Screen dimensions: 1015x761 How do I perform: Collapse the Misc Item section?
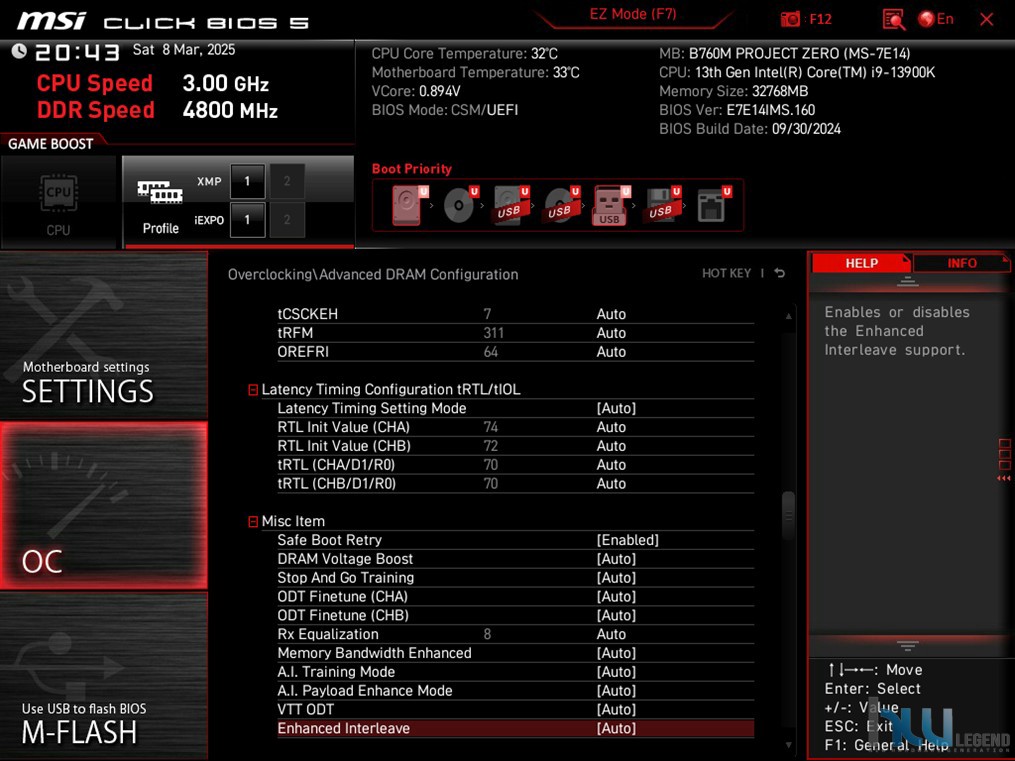(253, 522)
